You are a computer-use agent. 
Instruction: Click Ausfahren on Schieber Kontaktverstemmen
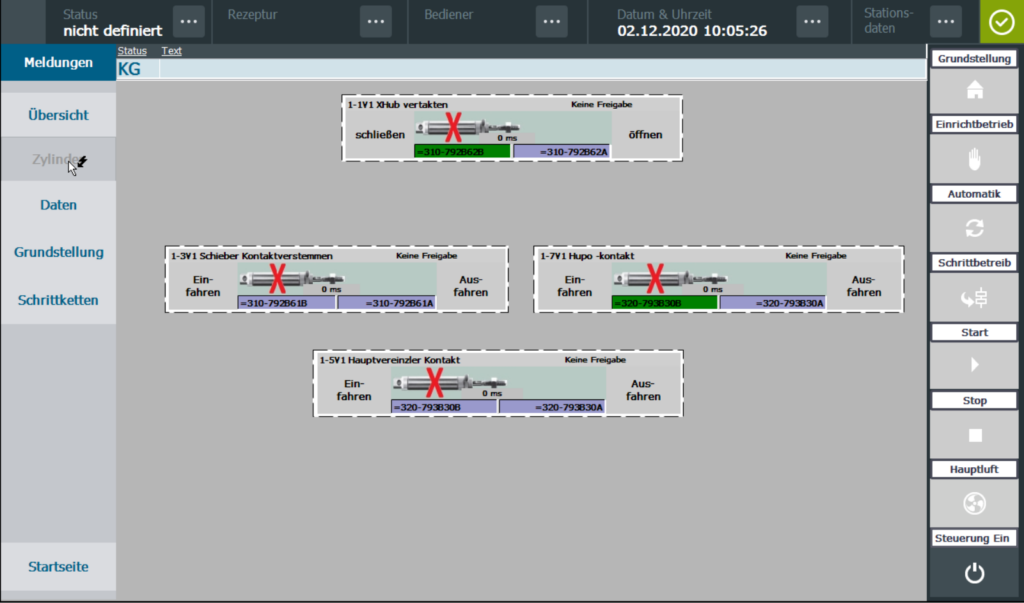pos(470,286)
